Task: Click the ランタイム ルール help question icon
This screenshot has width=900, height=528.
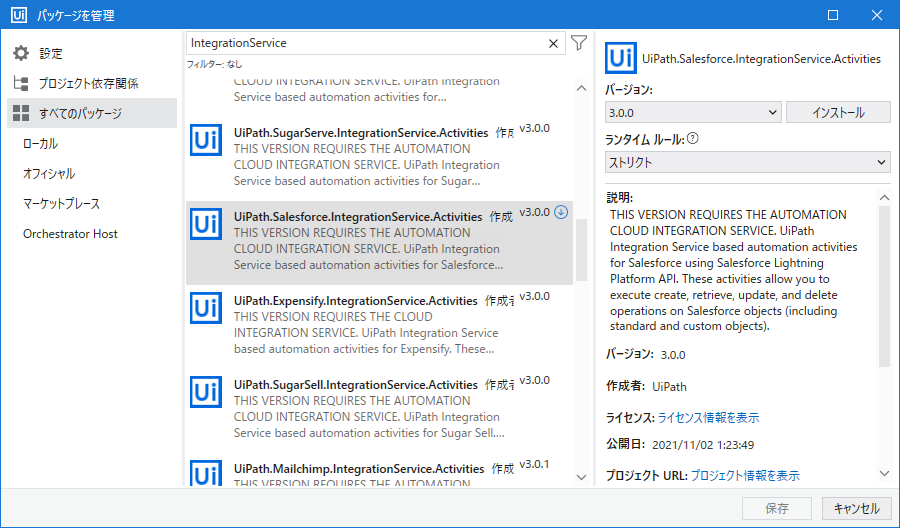Action: click(x=693, y=138)
